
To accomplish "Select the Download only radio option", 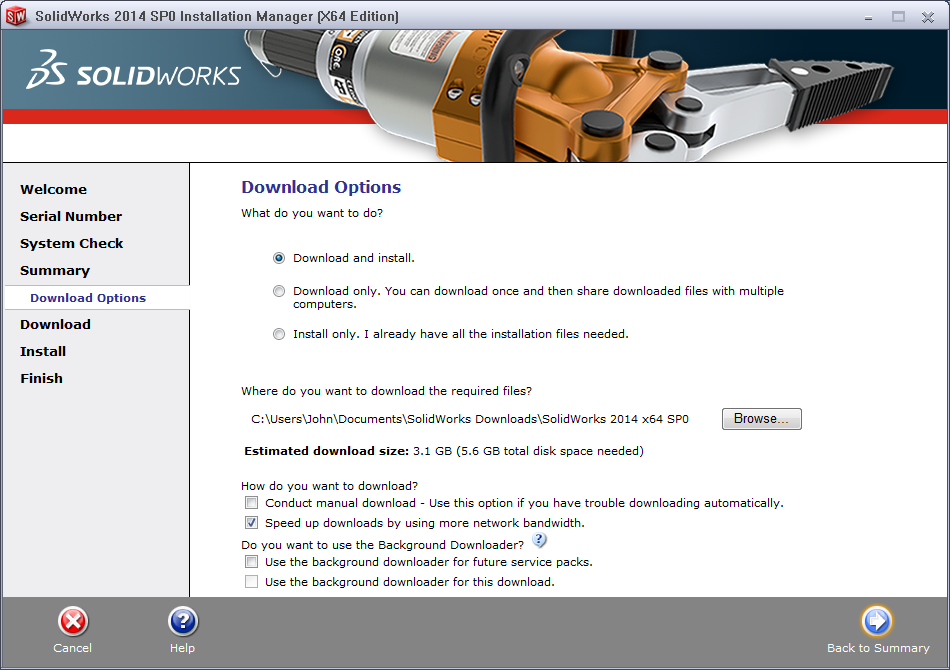I will (x=279, y=291).
